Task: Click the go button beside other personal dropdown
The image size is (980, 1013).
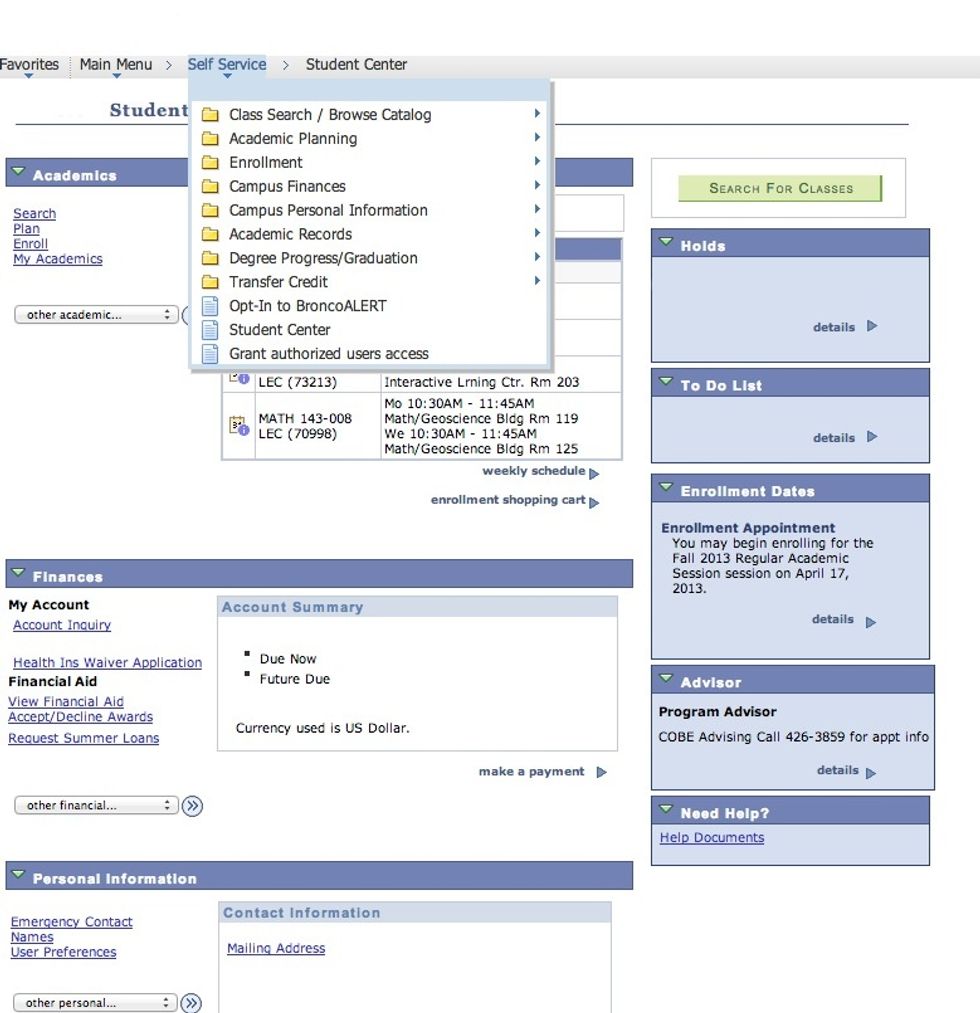Action: 190,1002
